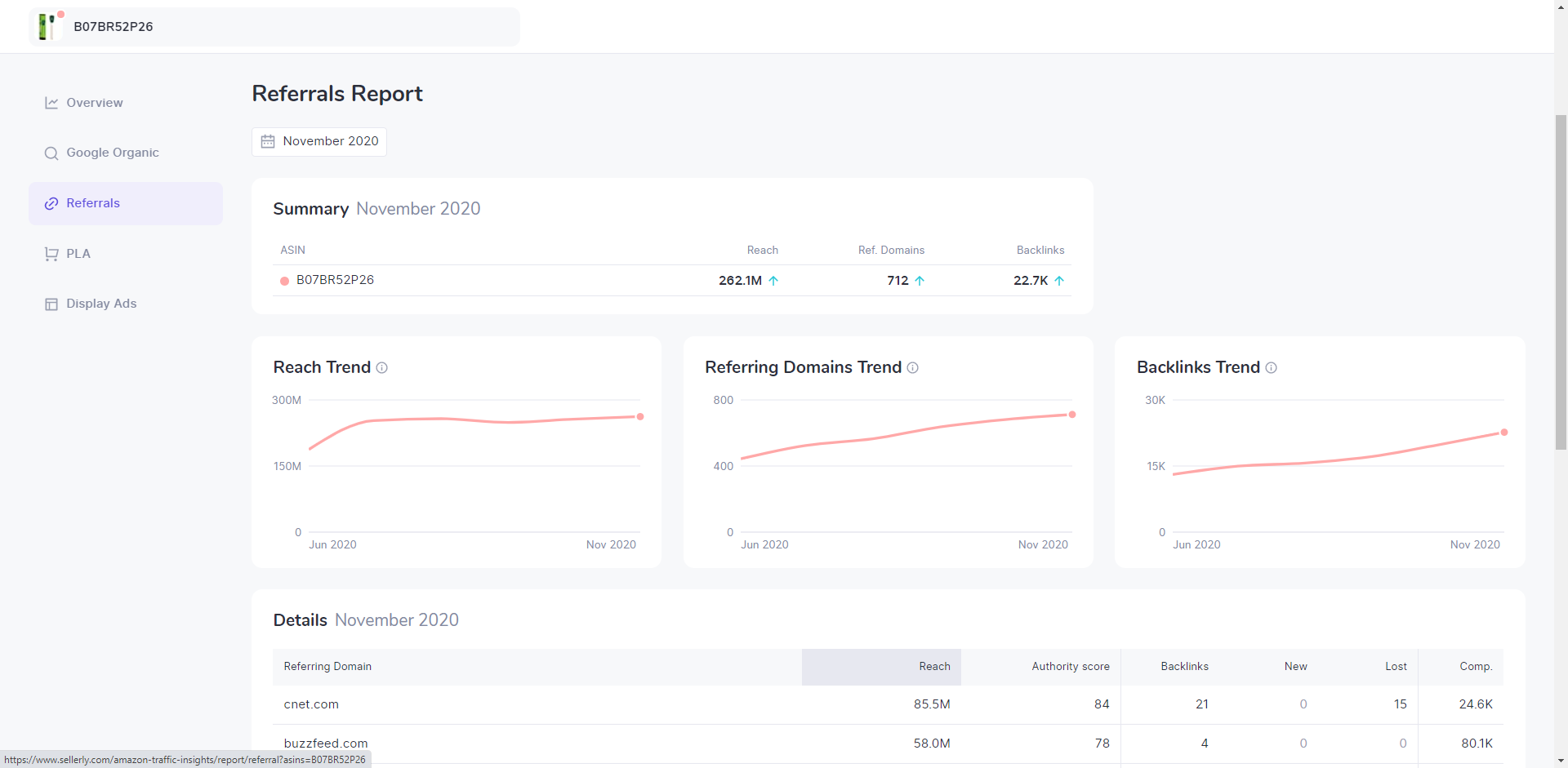The height and width of the screenshot is (768, 1568).
Task: Open the PLA report
Action: (x=78, y=254)
